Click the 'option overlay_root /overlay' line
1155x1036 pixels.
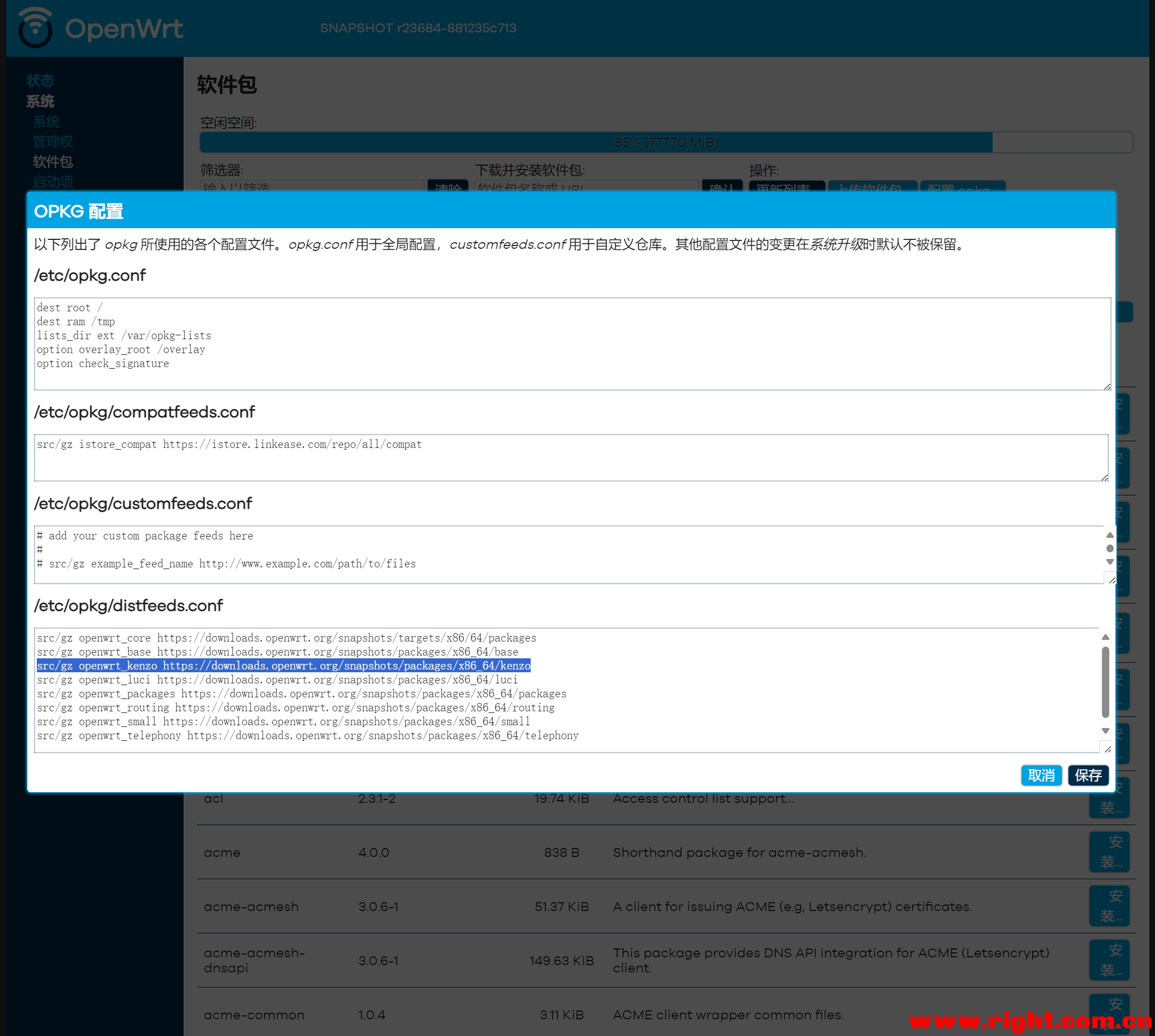click(121, 349)
